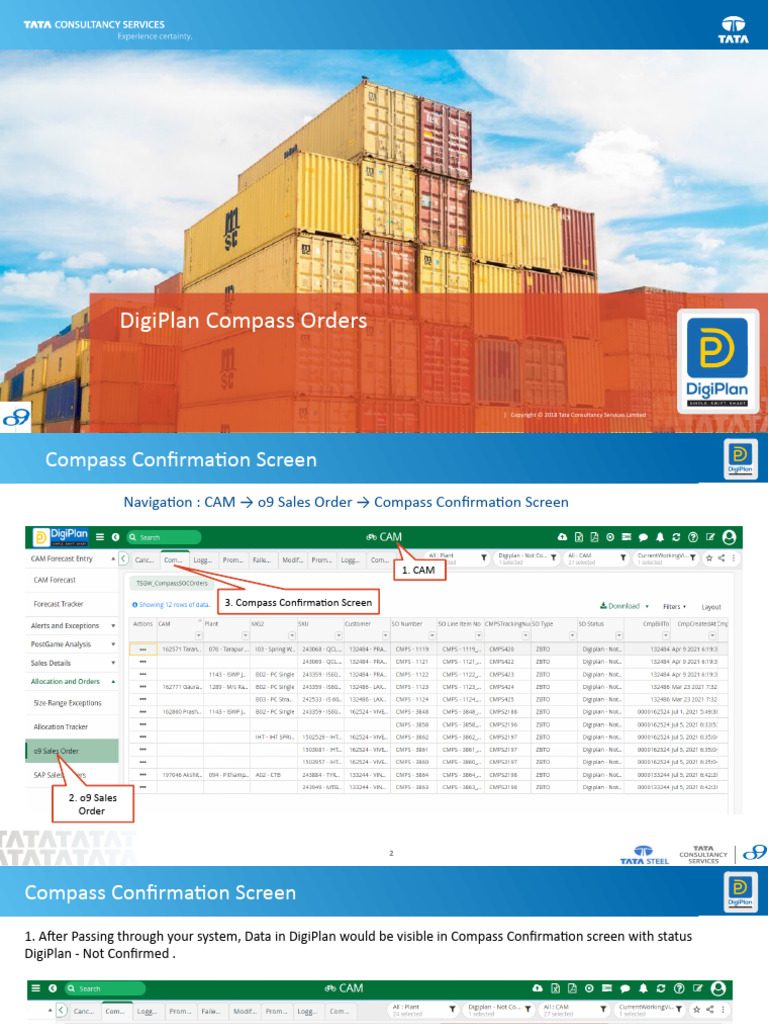Screen dimensions: 768x1024
Task: Click the Search field in the first DigiPlan header
Action: click(164, 537)
